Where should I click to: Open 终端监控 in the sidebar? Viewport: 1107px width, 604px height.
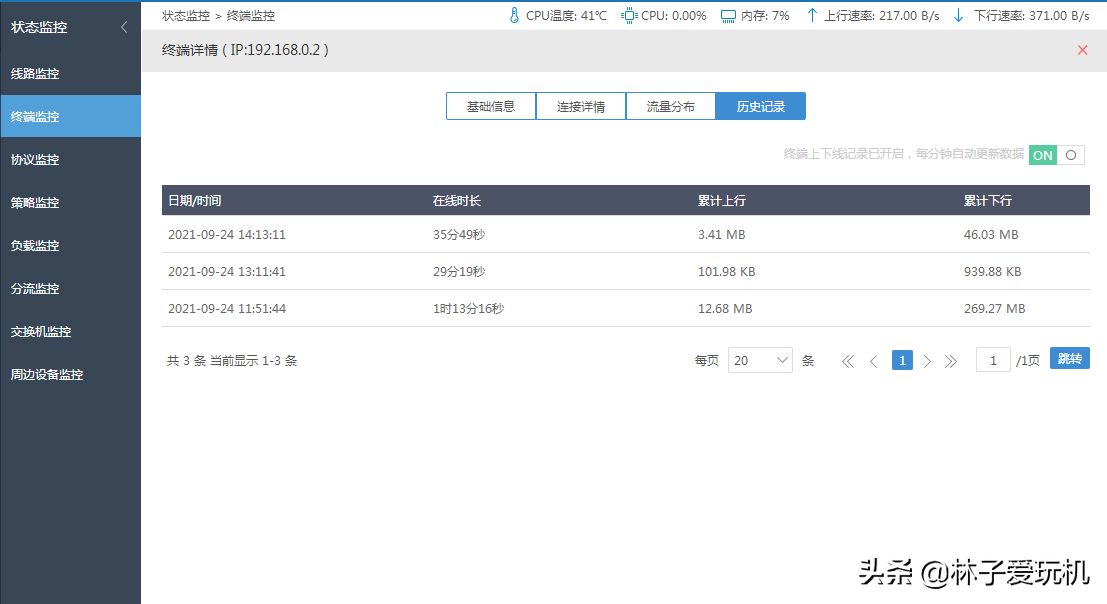pyautogui.click(x=71, y=116)
